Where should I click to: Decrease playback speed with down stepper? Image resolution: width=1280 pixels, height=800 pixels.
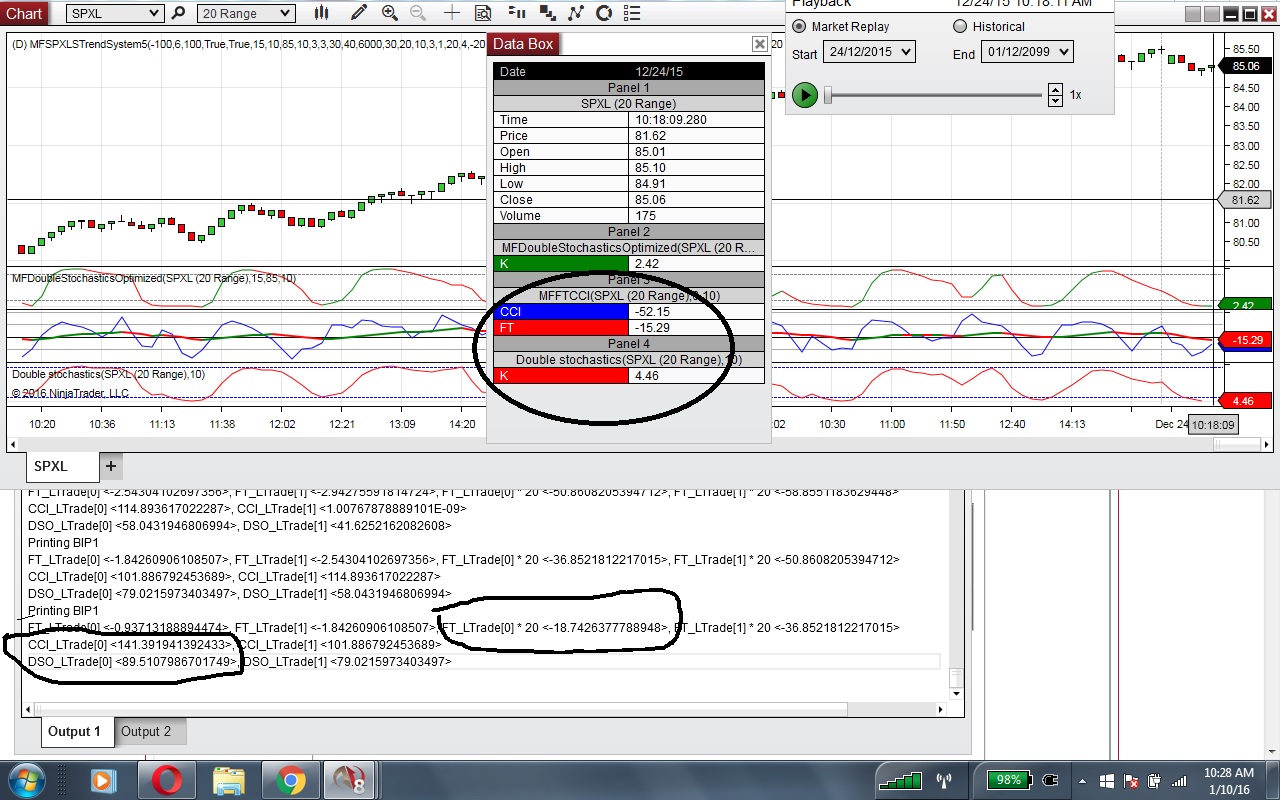tap(1055, 100)
